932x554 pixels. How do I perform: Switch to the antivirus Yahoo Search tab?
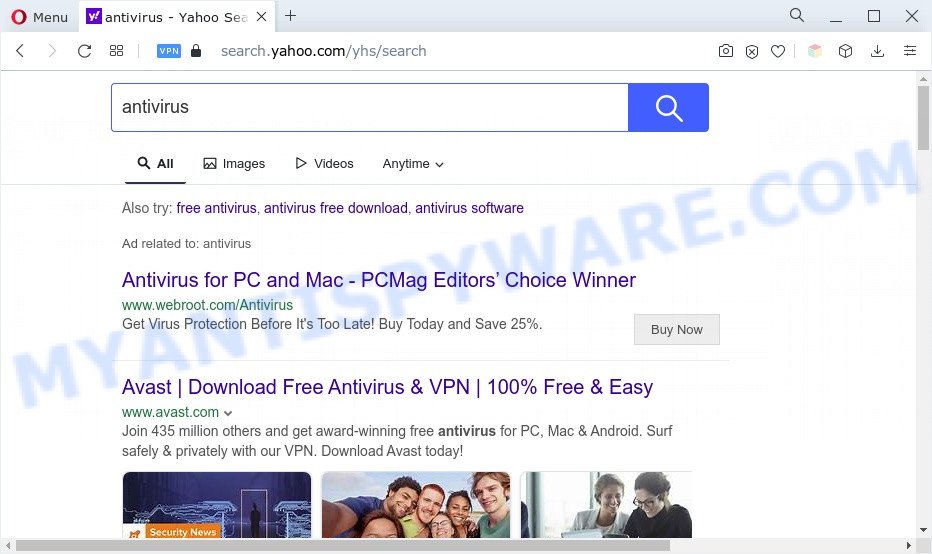tap(177, 17)
